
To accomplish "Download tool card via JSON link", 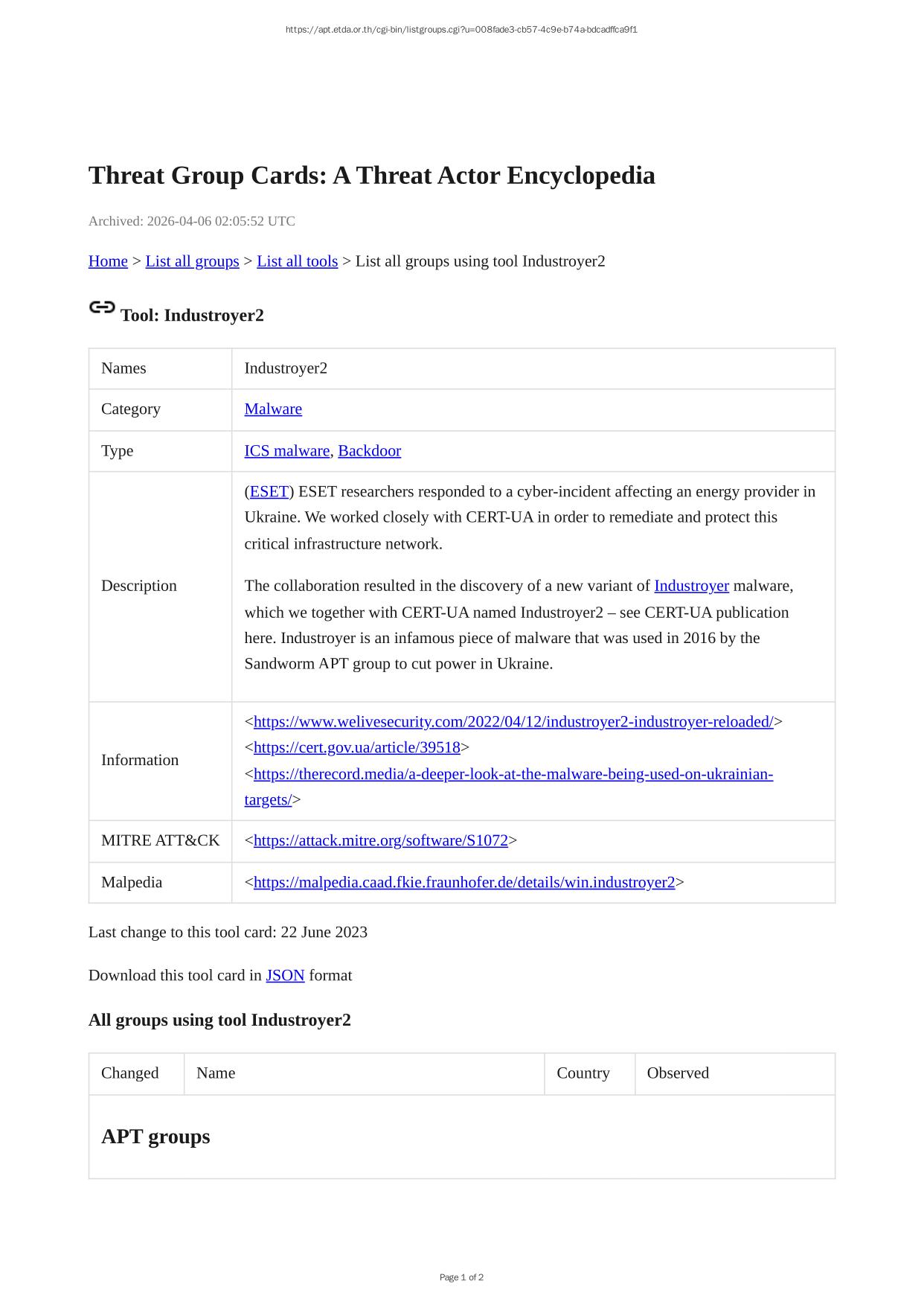I will tap(285, 976).
